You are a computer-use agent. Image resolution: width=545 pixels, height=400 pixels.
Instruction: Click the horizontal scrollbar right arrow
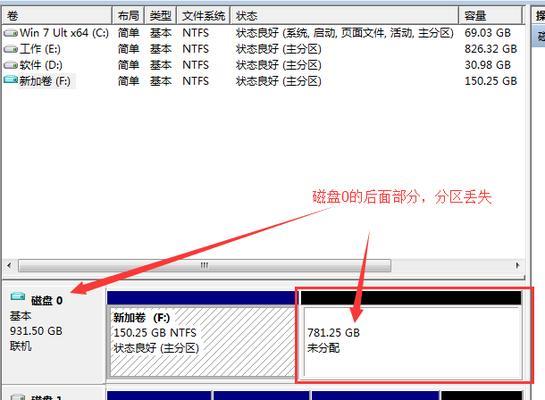[518, 266]
